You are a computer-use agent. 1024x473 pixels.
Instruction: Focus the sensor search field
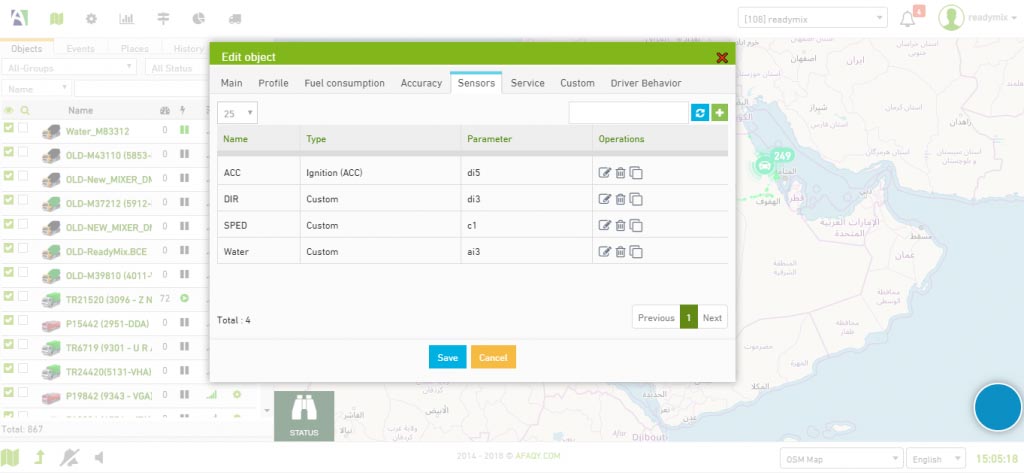point(628,112)
